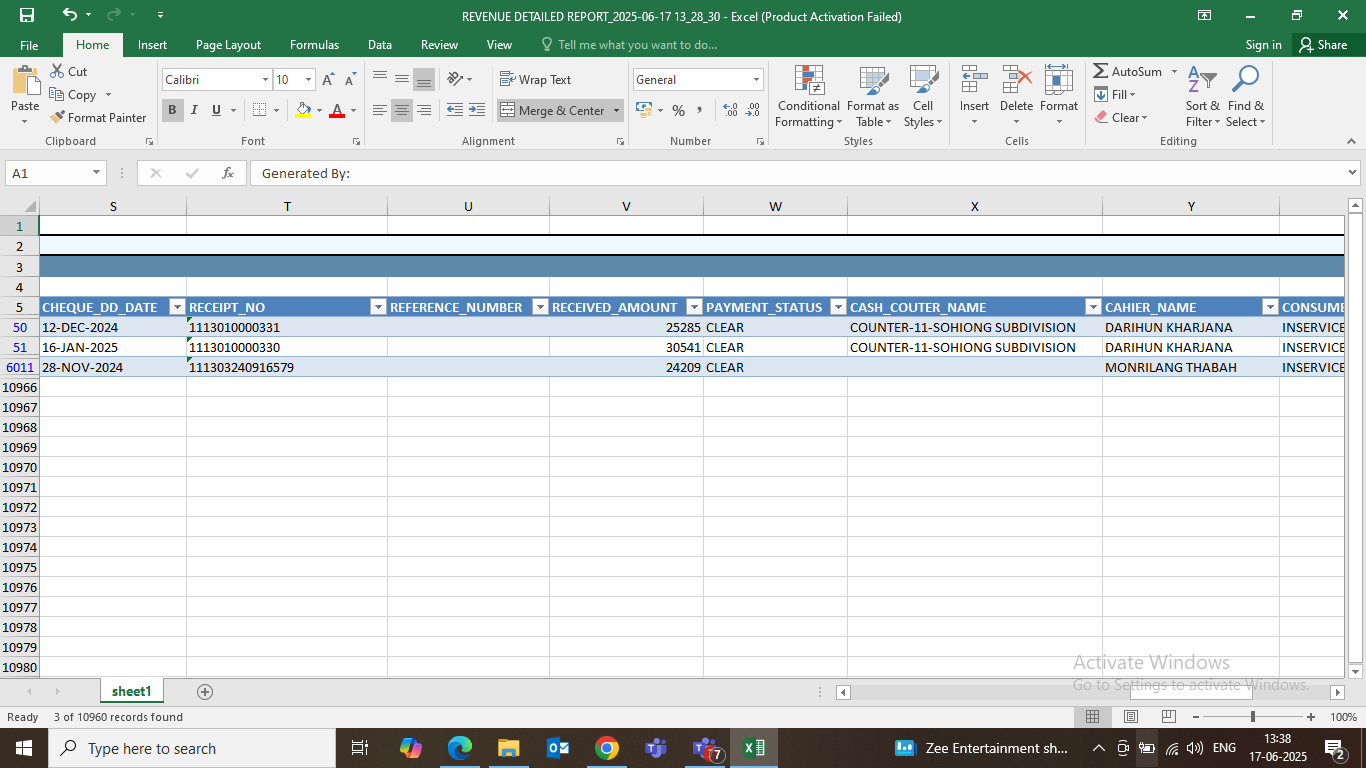
Task: Click the Find & Select magnifier icon
Action: [x=1245, y=81]
